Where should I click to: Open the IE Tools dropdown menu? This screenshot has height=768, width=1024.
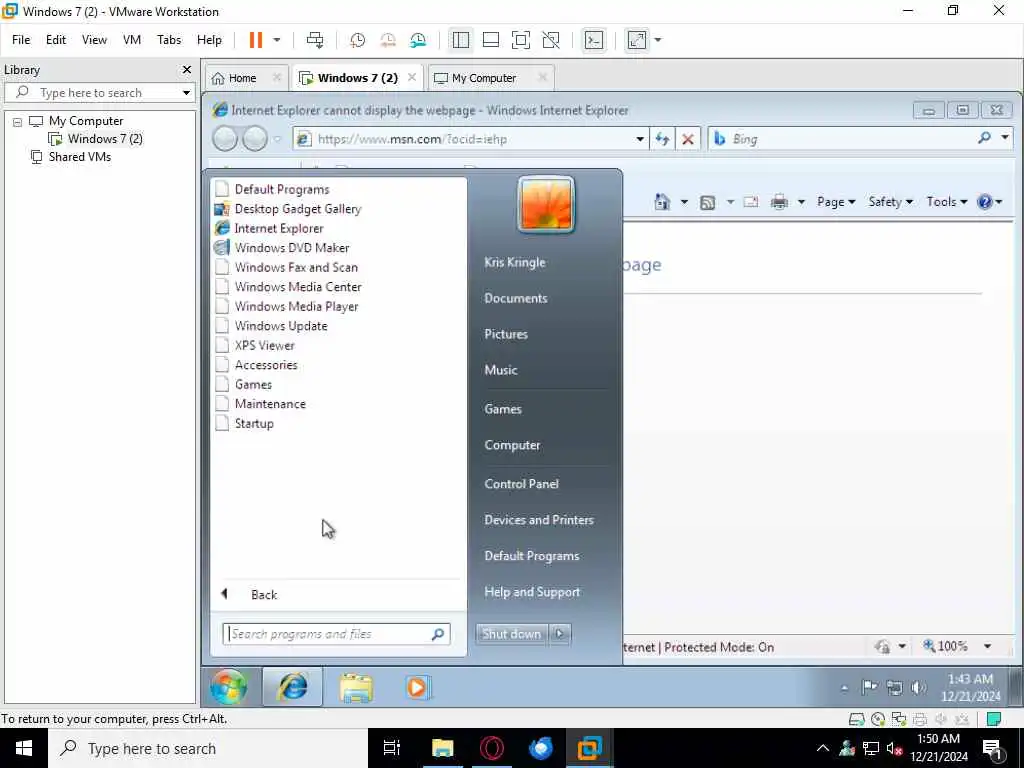point(946,202)
